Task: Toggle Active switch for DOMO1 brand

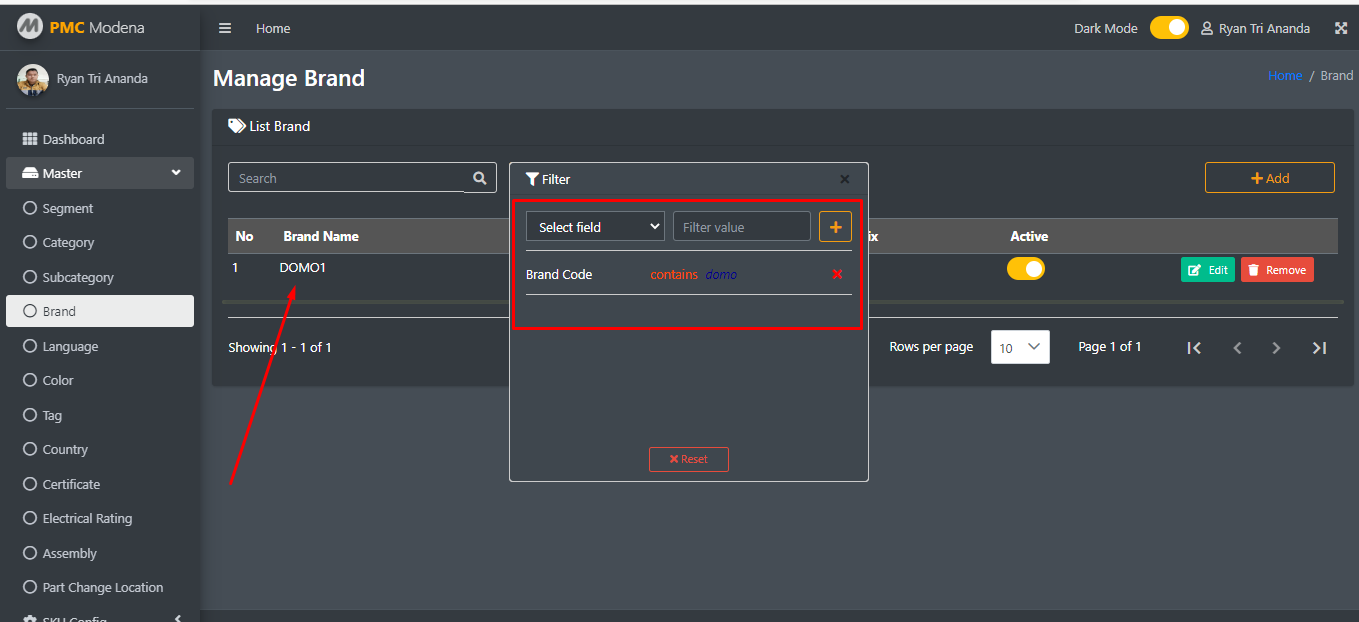Action: pyautogui.click(x=1025, y=269)
